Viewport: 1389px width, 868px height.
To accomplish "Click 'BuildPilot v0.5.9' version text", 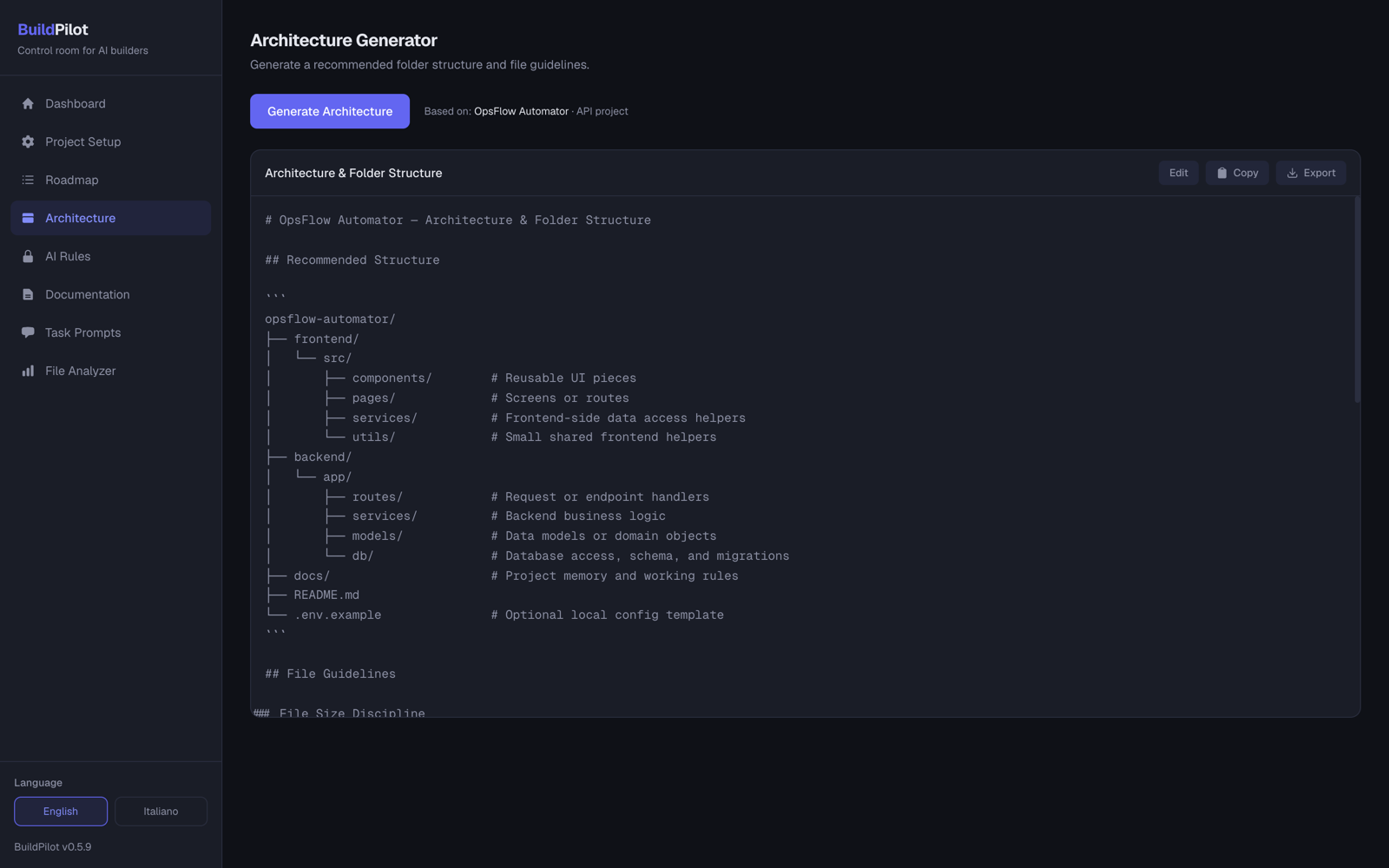I will point(53,846).
